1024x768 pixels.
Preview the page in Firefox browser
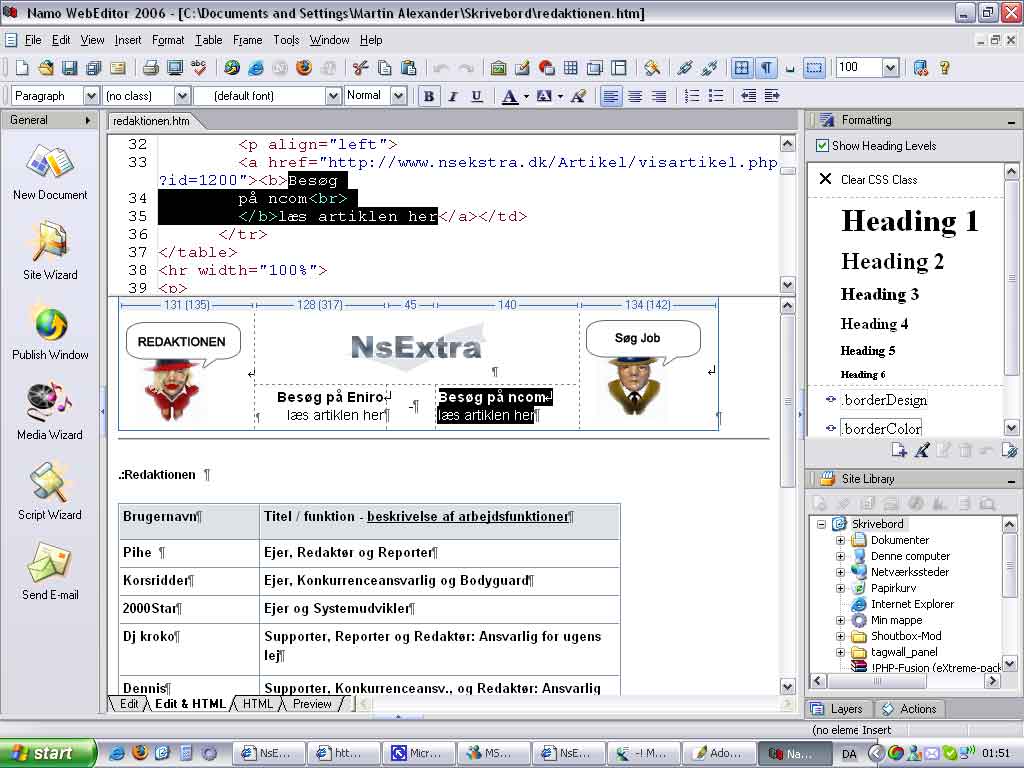coord(304,68)
